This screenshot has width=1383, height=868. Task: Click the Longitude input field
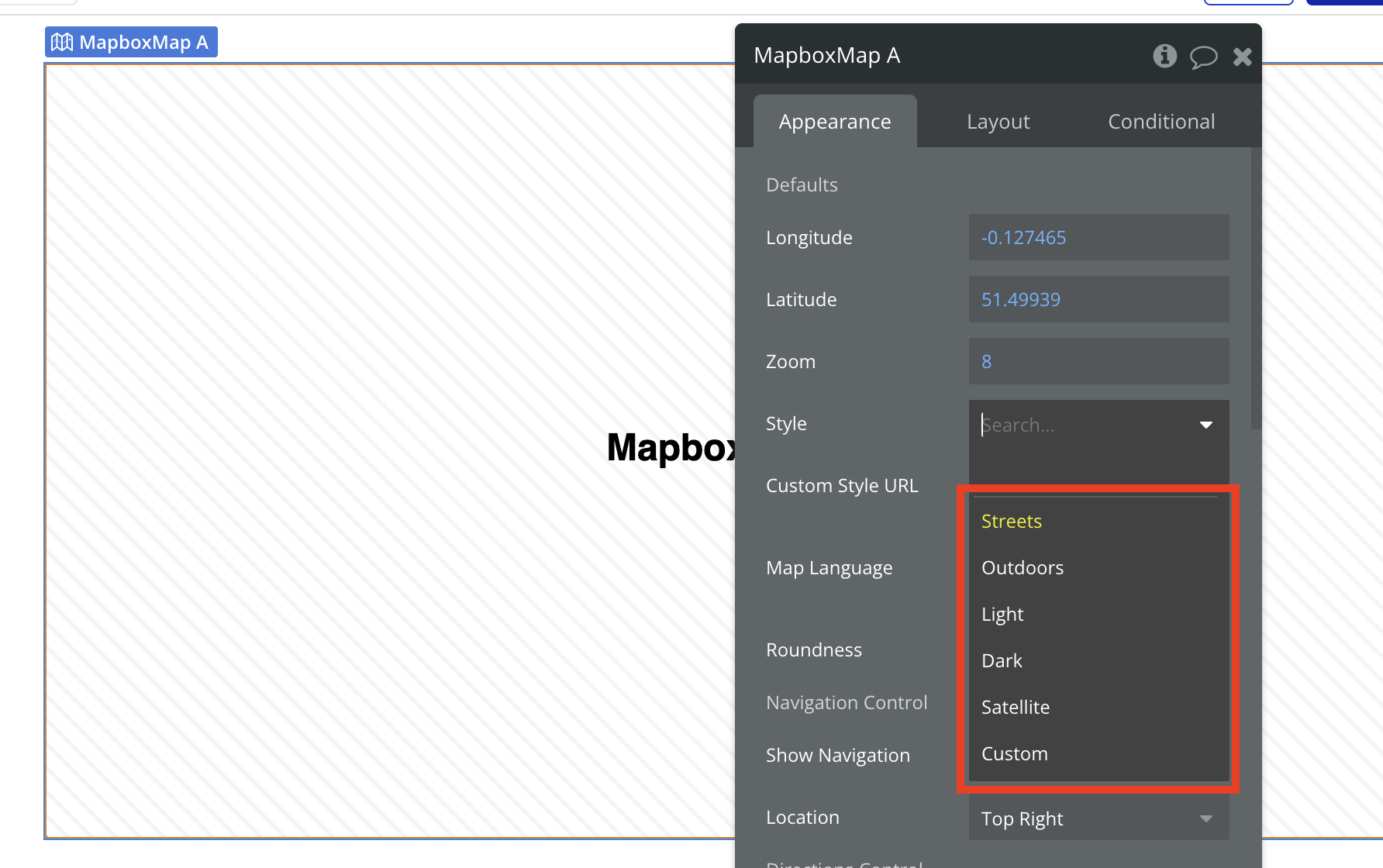click(1098, 237)
